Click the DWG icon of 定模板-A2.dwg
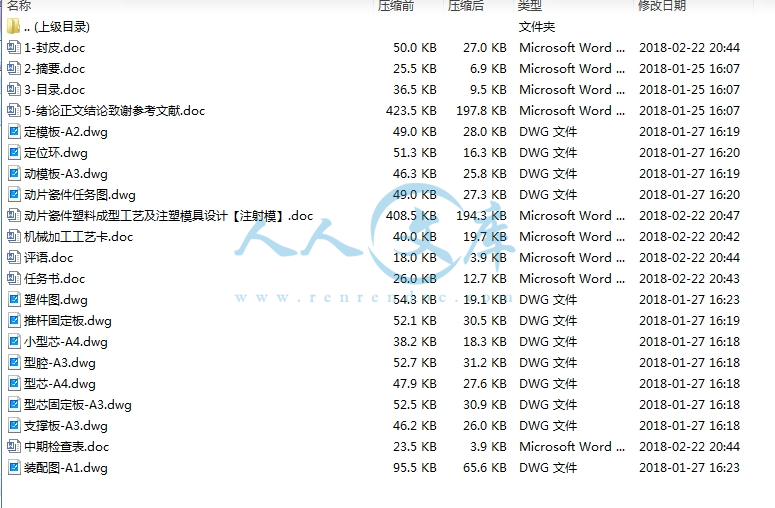Viewport: 775px width, 508px height. [14, 131]
